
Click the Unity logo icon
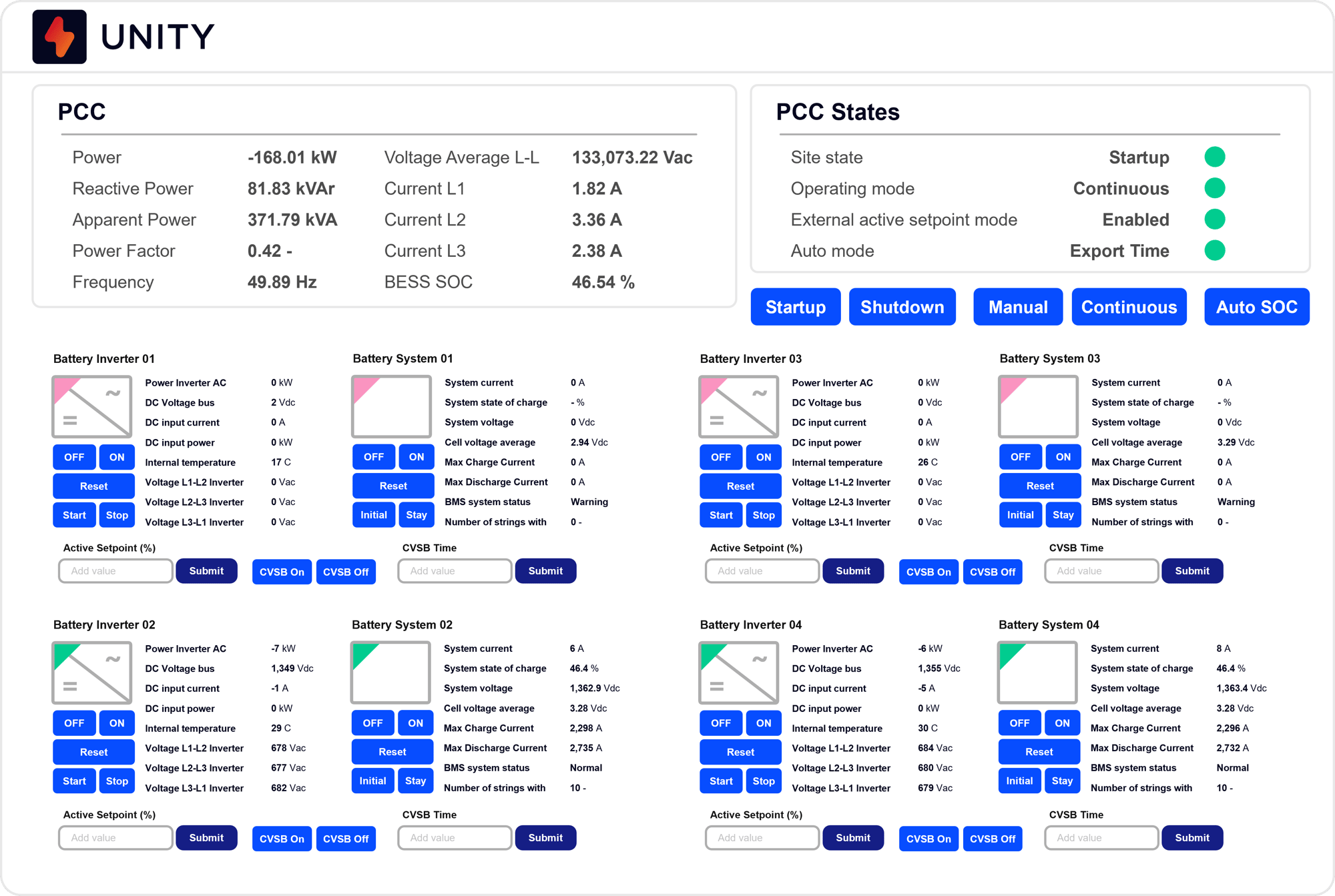click(59, 37)
